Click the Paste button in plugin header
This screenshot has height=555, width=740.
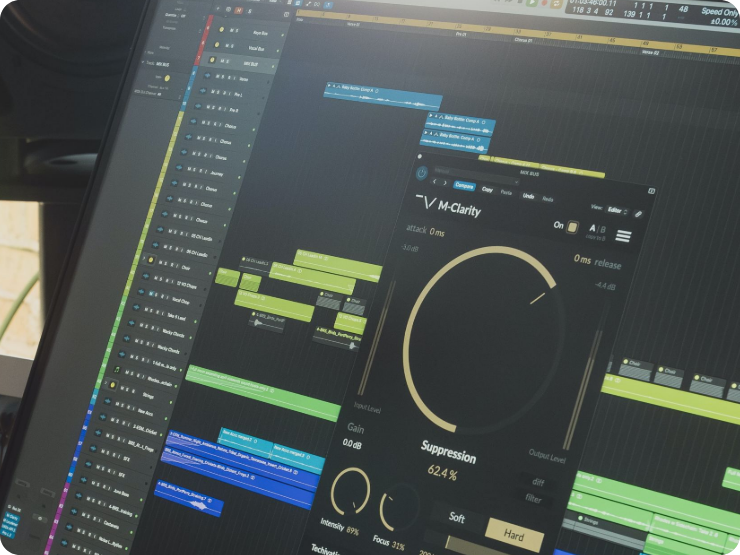[506, 193]
